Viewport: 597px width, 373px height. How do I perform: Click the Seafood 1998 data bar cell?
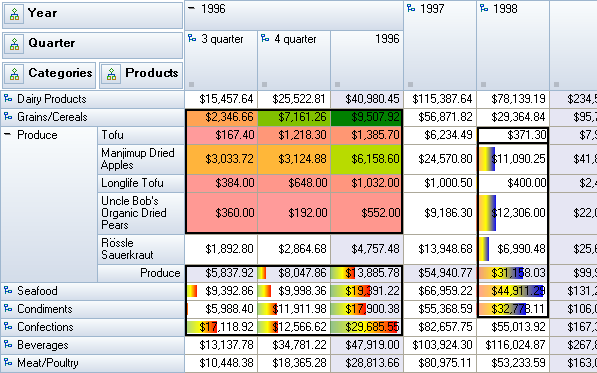[513, 291]
